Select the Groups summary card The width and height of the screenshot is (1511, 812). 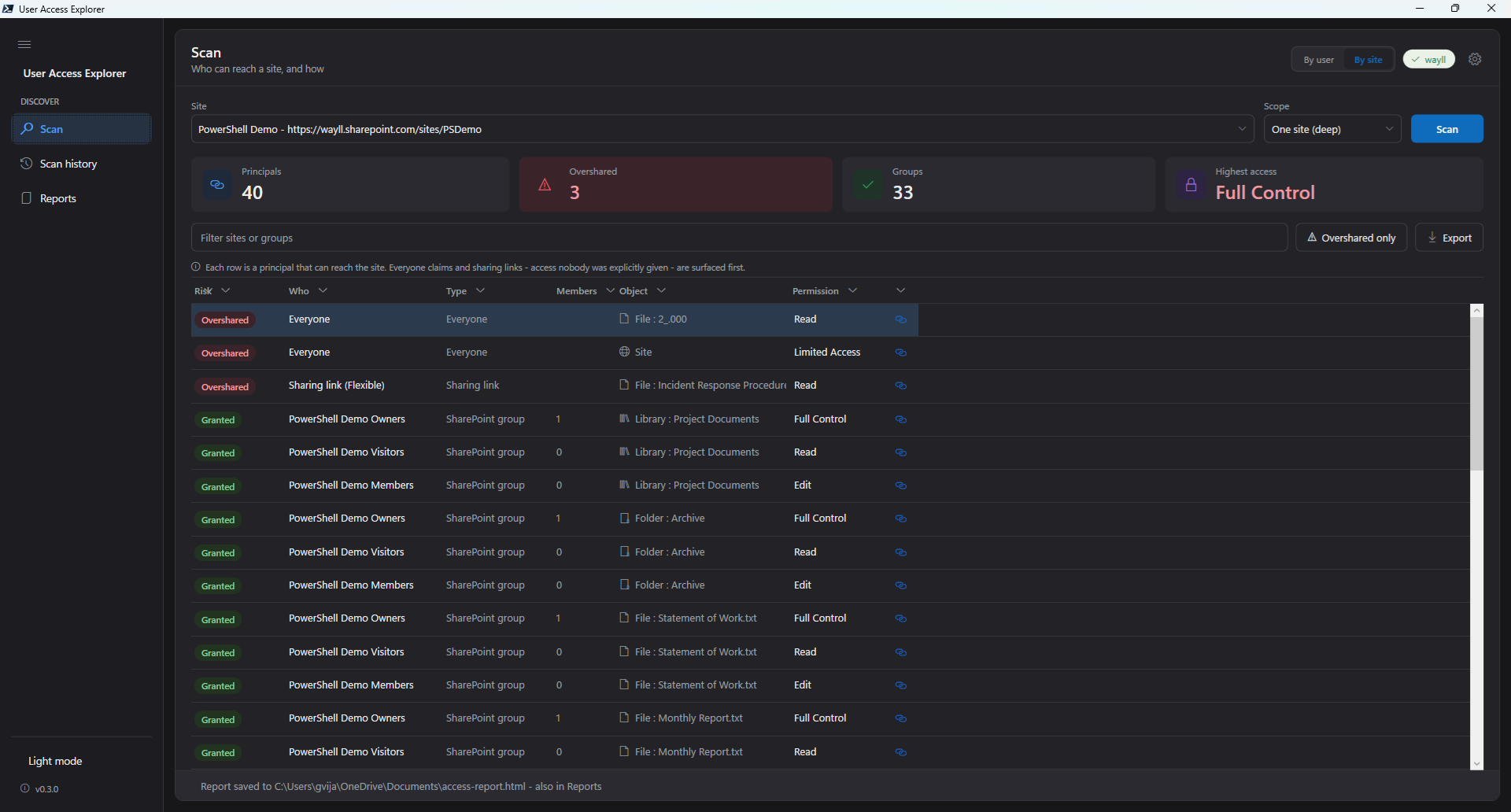point(999,184)
